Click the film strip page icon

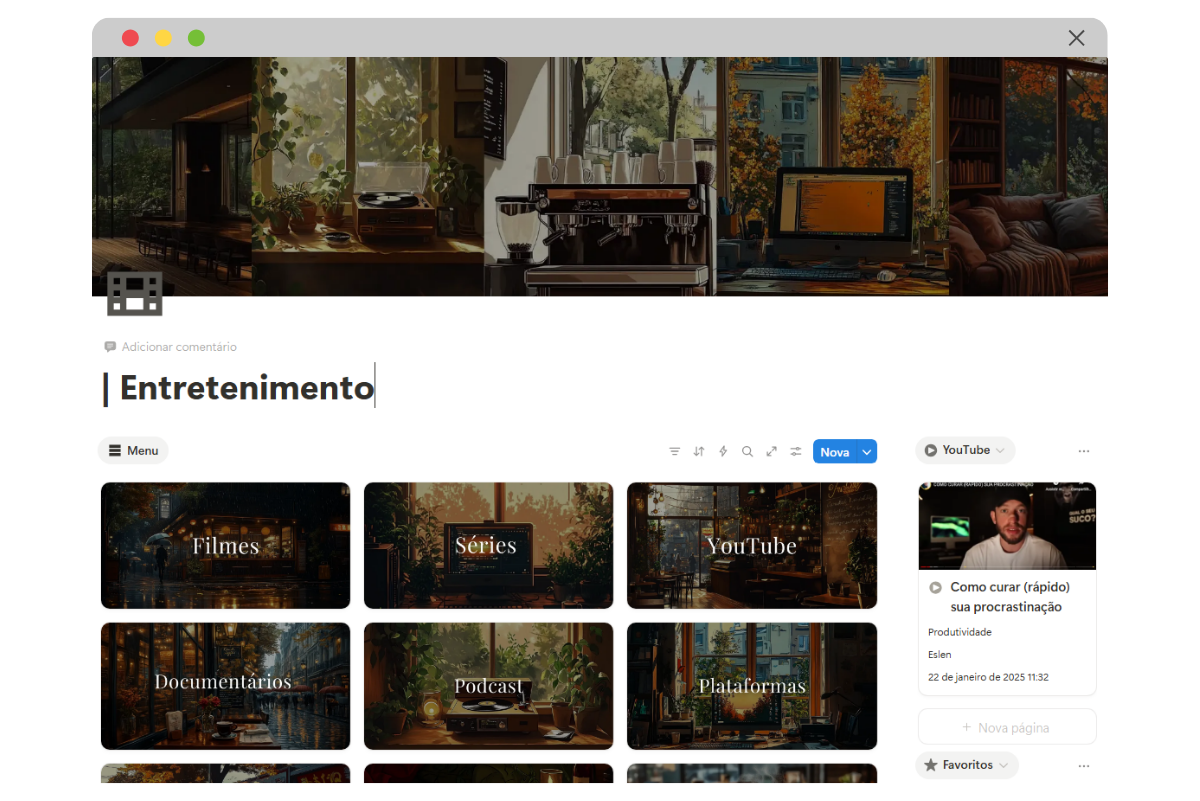tap(134, 293)
